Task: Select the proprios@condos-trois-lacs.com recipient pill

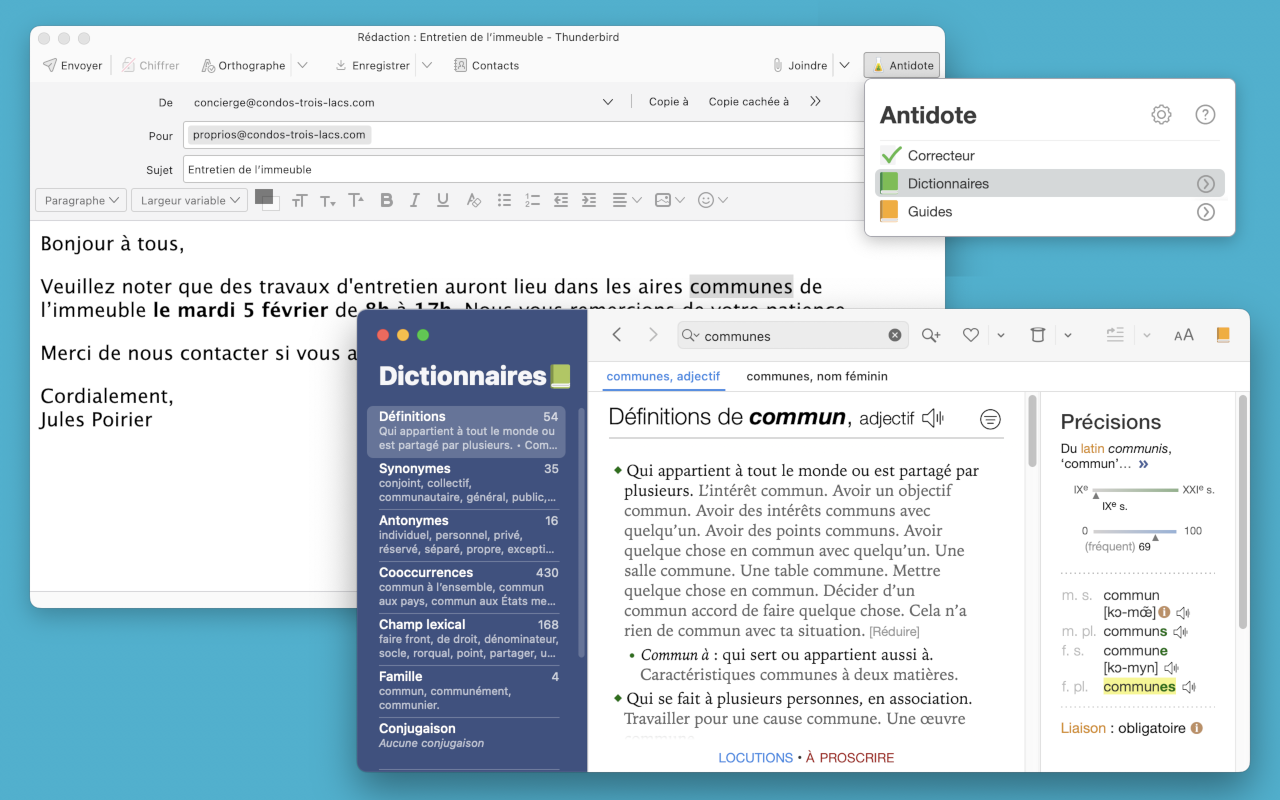Action: pos(279,134)
